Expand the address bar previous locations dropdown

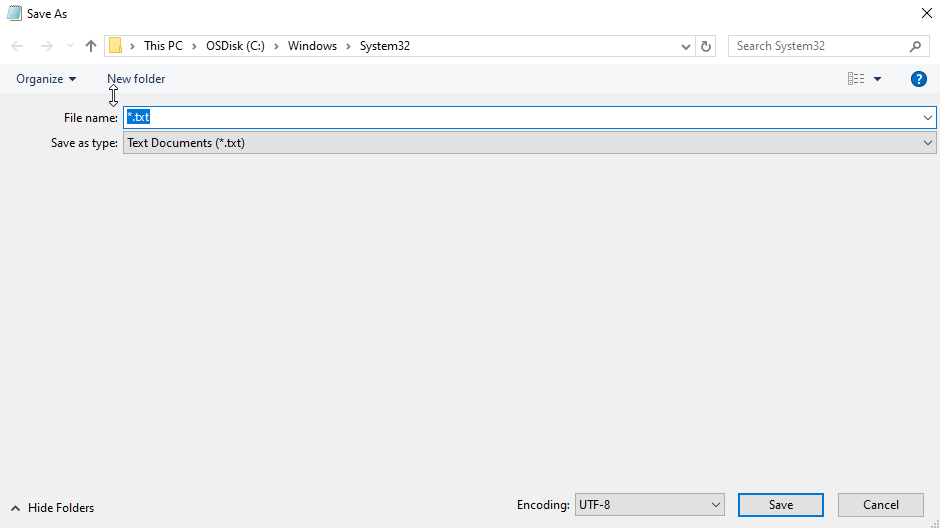pos(686,46)
